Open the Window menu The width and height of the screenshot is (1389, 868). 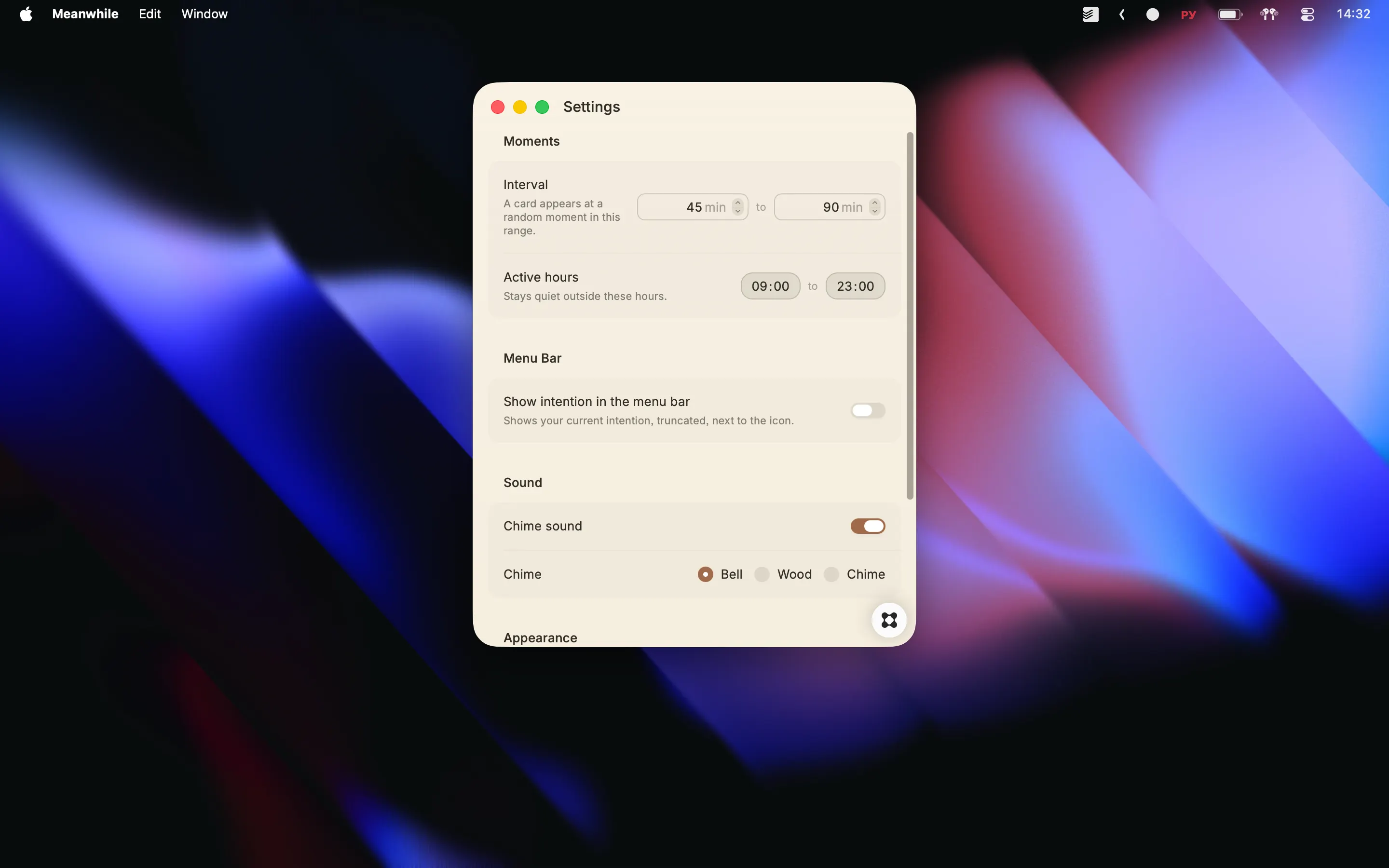(204, 14)
